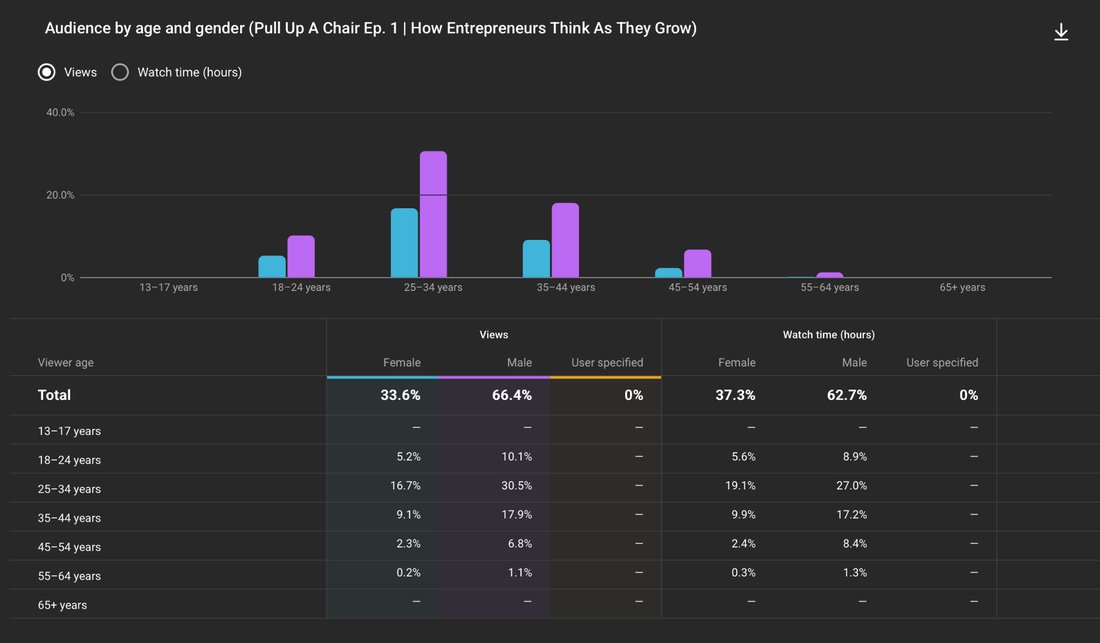Select the 25–34 years table row label

[69, 489]
